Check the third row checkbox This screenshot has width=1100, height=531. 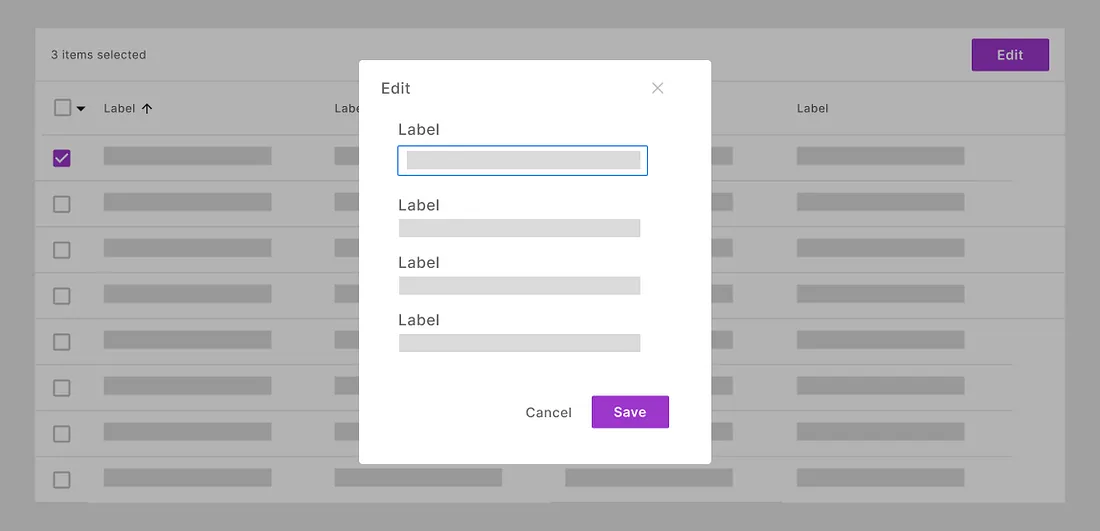62,250
